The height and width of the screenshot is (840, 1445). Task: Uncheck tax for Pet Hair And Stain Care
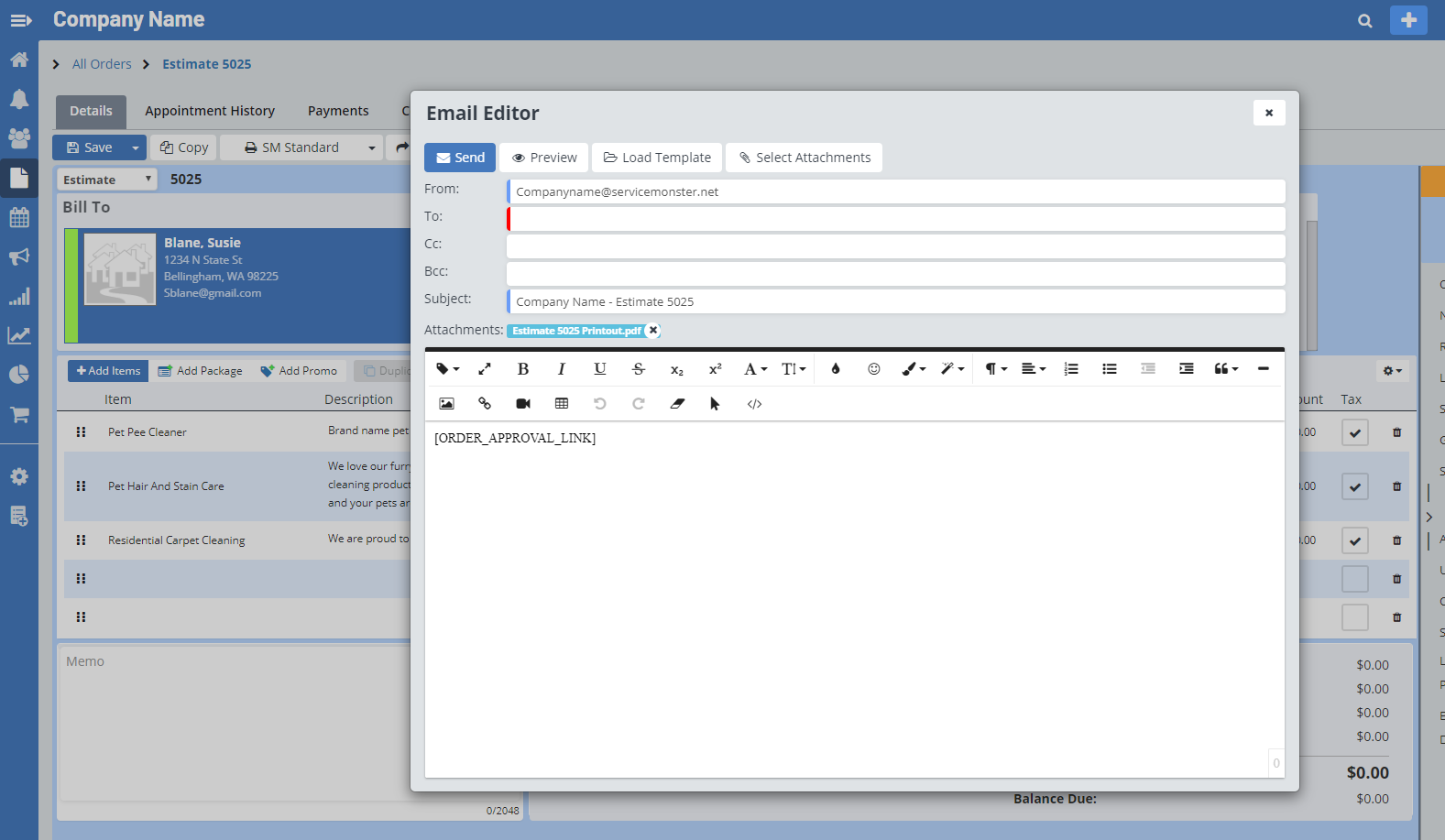[x=1354, y=486]
